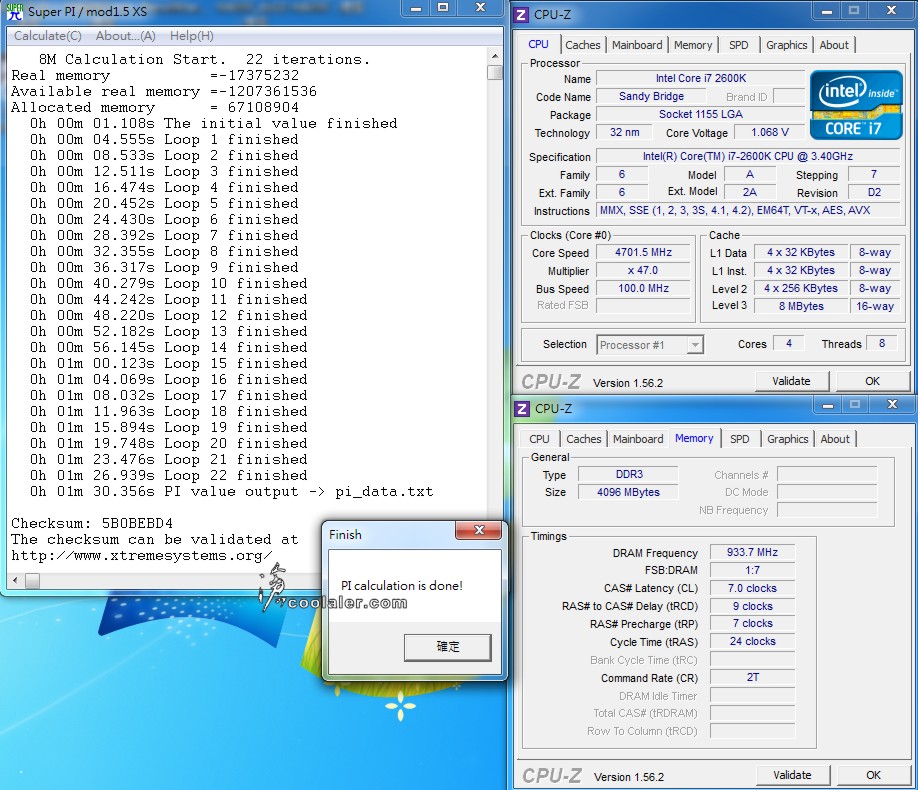Viewport: 918px width, 790px height.
Task: Minimize the lower CPU-Z window
Action: (828, 405)
